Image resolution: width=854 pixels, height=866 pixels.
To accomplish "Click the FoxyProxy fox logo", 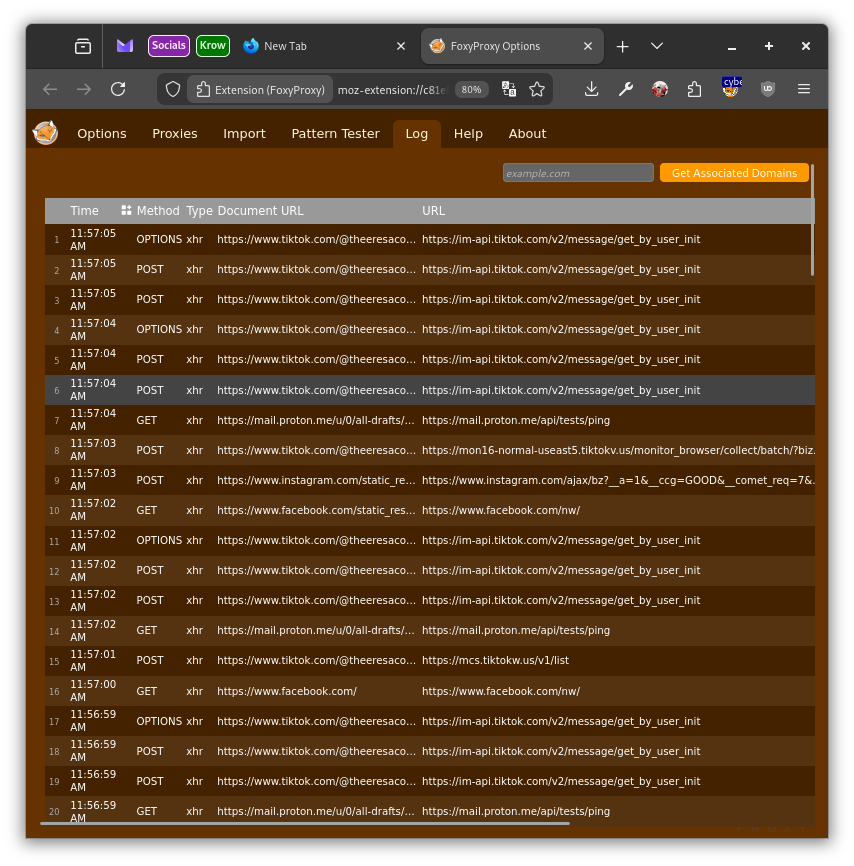I will point(45,133).
